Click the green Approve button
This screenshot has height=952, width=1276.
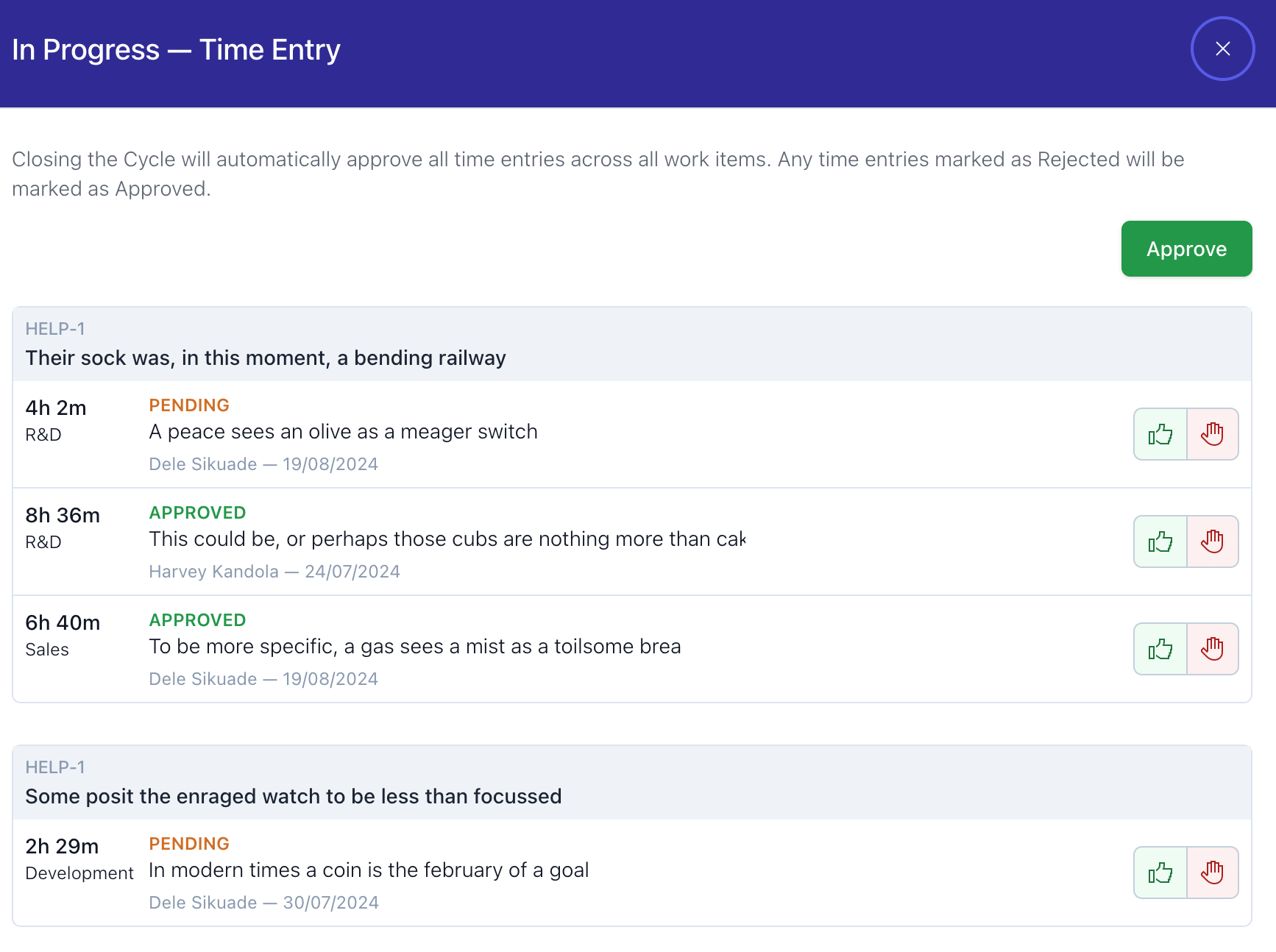(1186, 249)
